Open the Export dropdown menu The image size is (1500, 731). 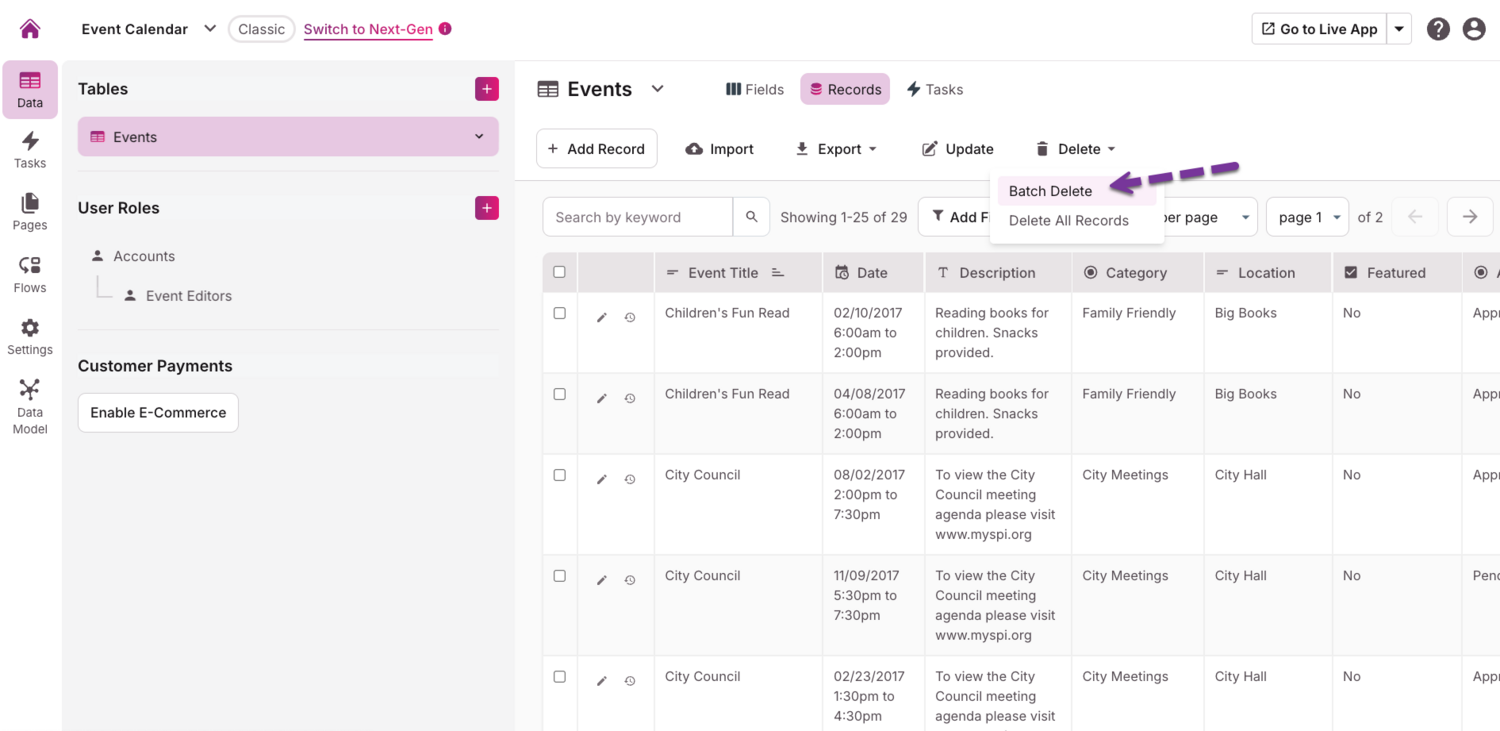click(836, 149)
